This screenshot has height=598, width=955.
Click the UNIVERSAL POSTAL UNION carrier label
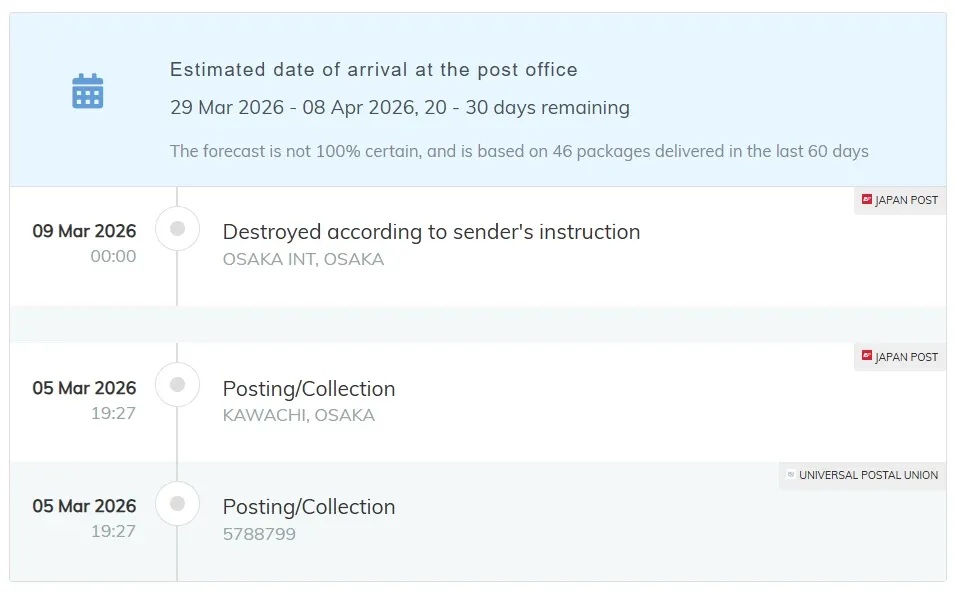tap(868, 475)
